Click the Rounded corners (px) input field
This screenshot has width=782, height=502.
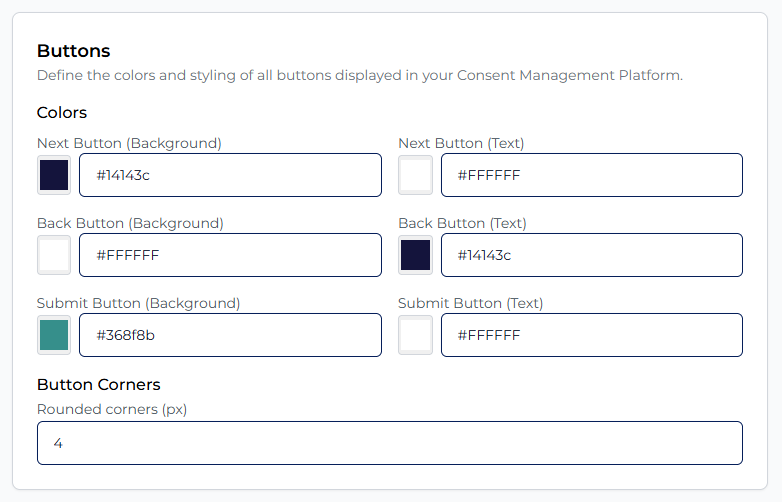click(390, 443)
